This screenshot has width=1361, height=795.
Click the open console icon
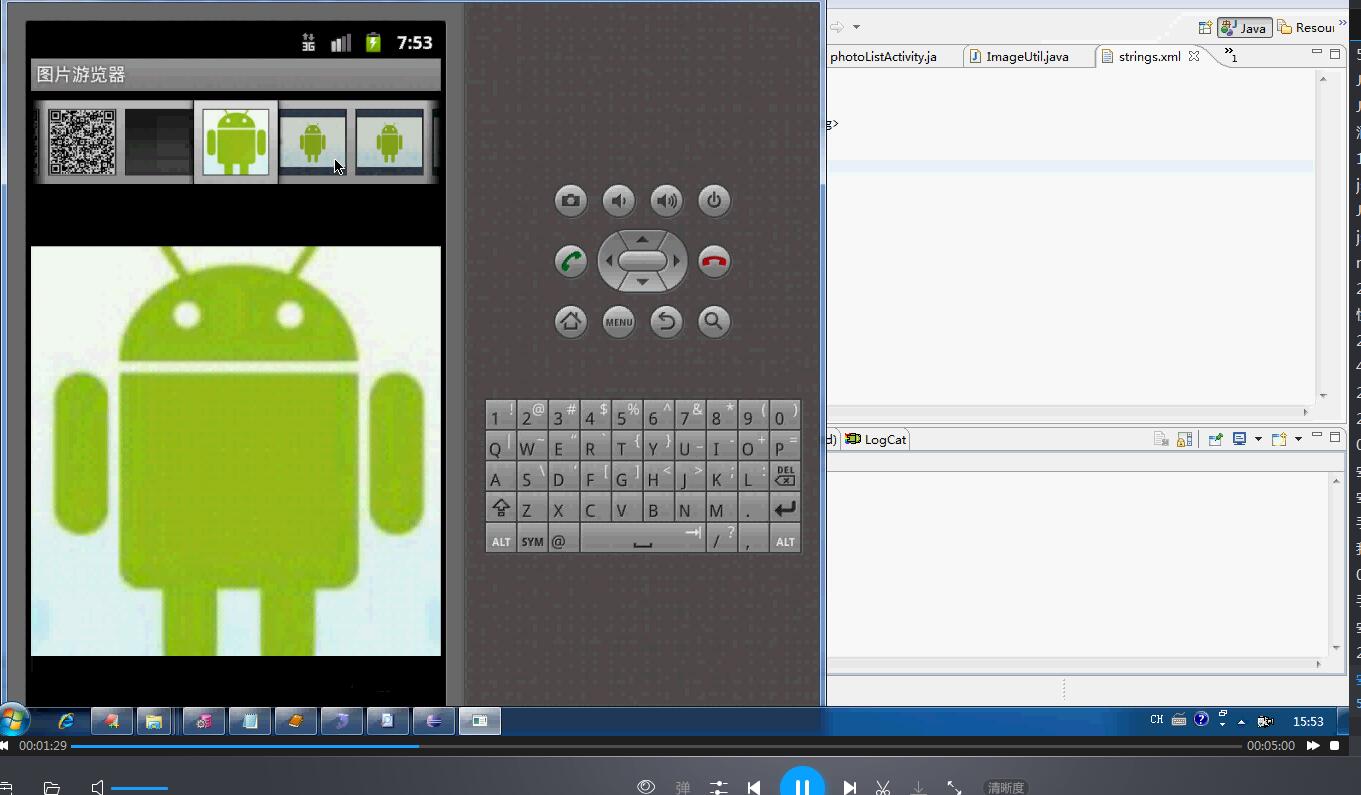click(x=1280, y=439)
